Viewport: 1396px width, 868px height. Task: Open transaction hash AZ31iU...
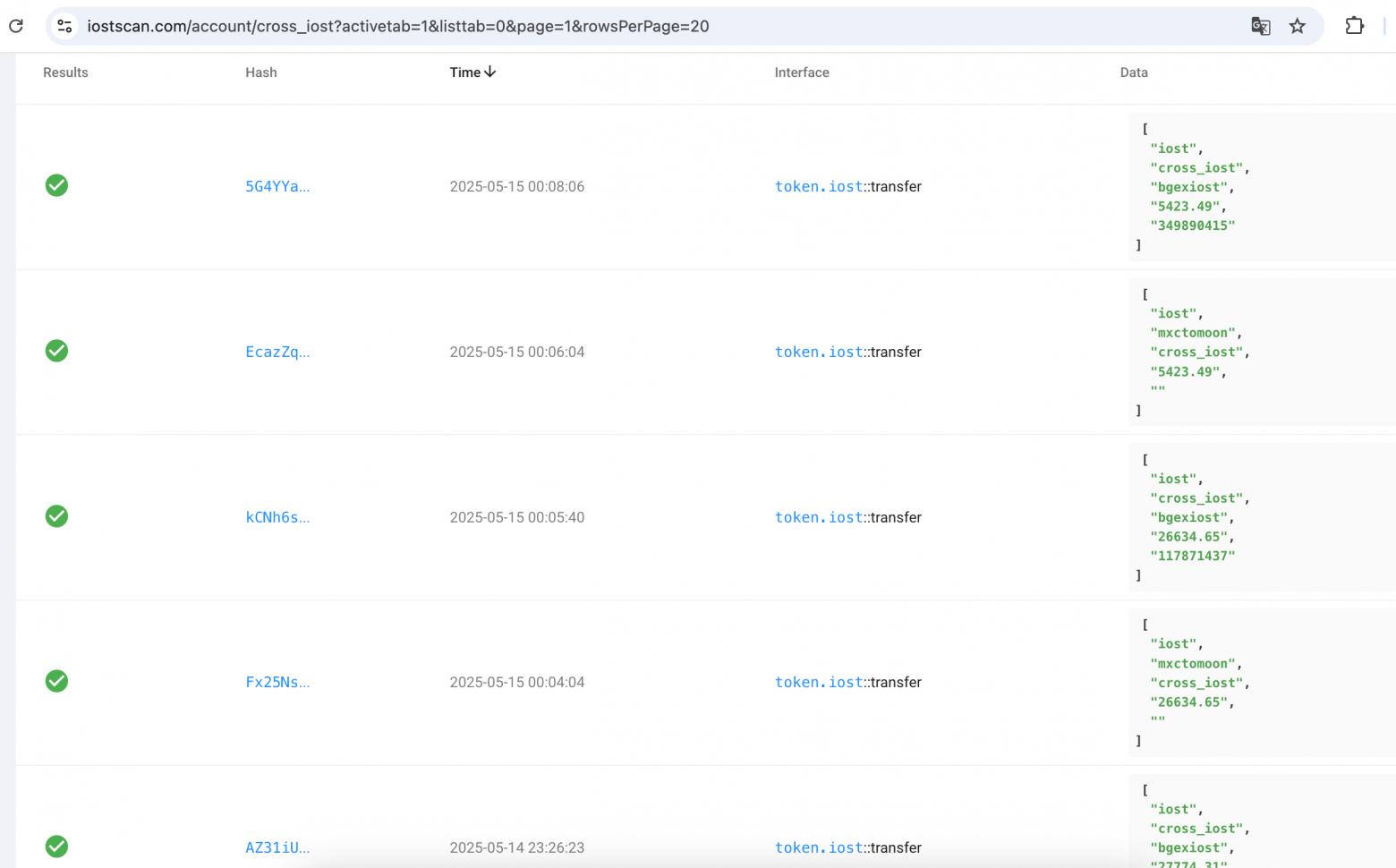pyautogui.click(x=277, y=847)
